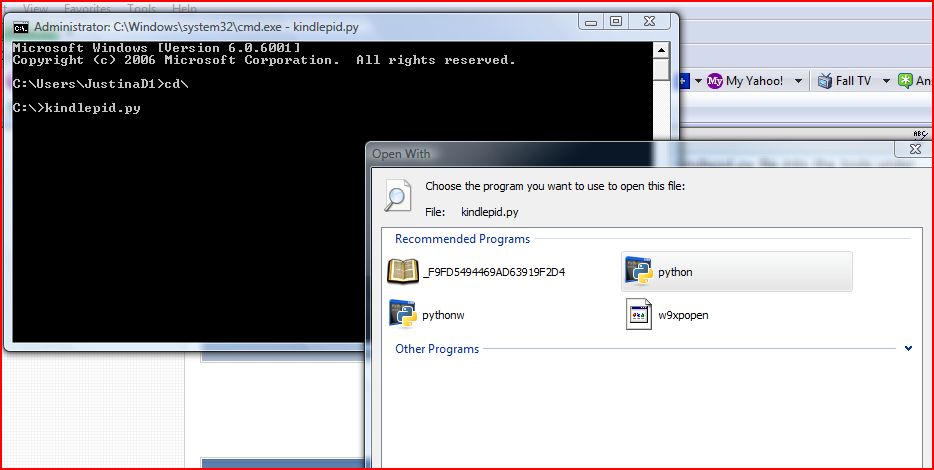Viewport: 934px width, 470px height.
Task: Select the book icon _F9FD5494469AD63919F2D4 program
Action: pos(403,272)
